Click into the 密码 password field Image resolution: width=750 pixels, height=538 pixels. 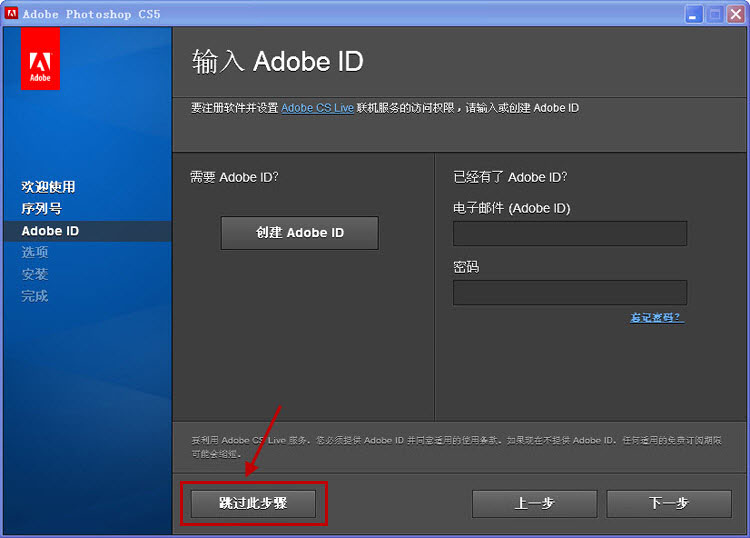coord(570,292)
